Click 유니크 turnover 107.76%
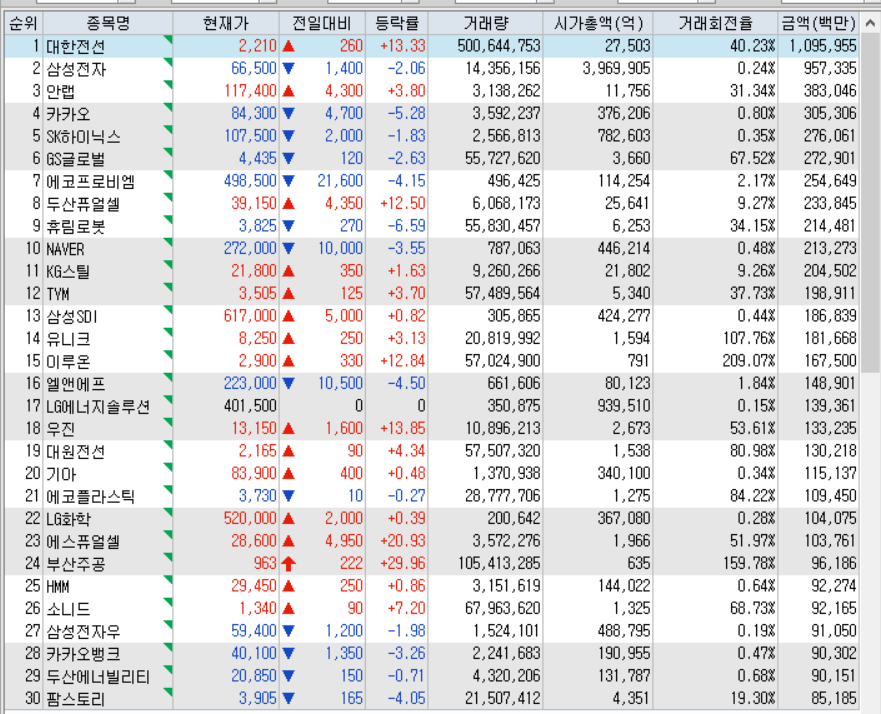 [x=748, y=338]
